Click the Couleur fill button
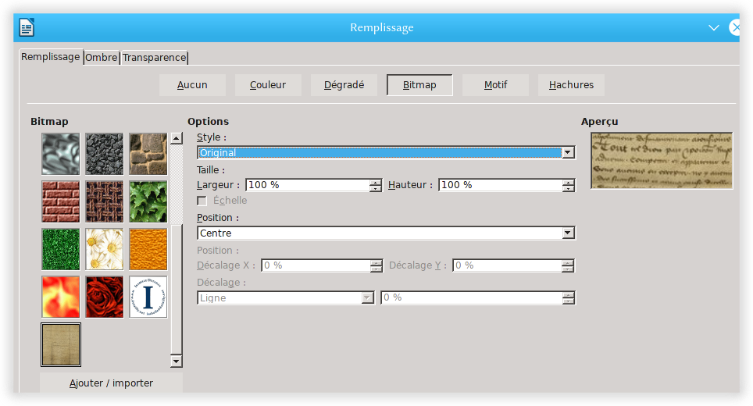The width and height of the screenshot is (753, 406). point(268,85)
